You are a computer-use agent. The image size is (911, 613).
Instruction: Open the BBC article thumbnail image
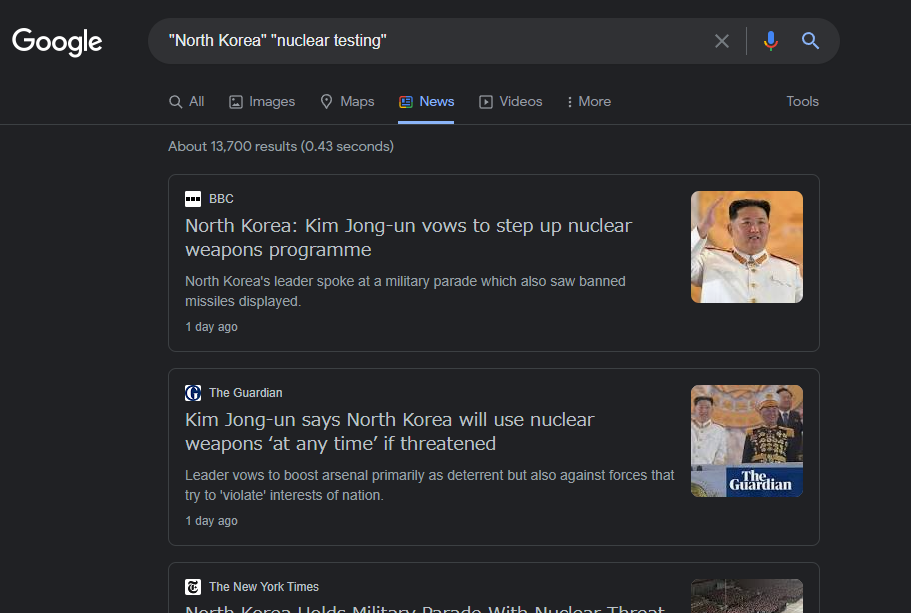747,247
